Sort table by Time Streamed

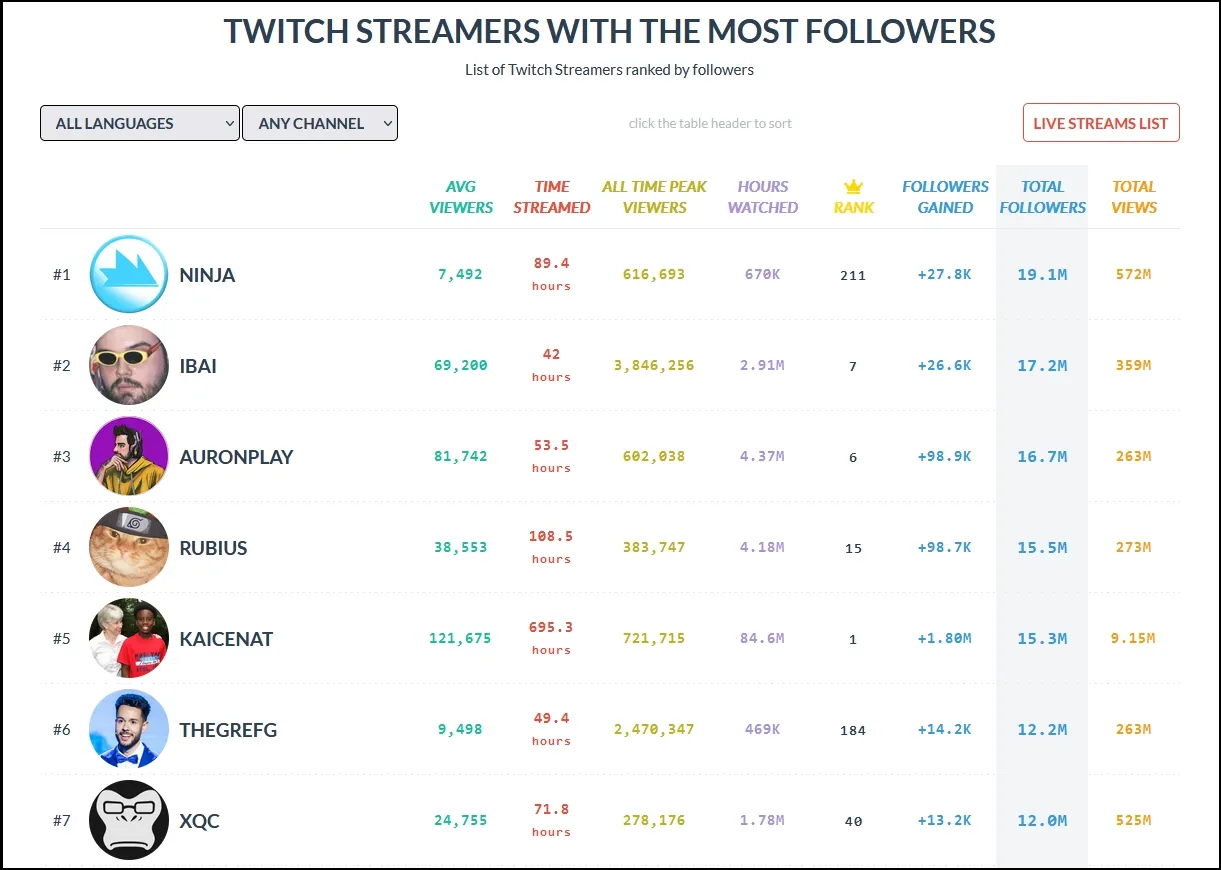click(x=551, y=197)
